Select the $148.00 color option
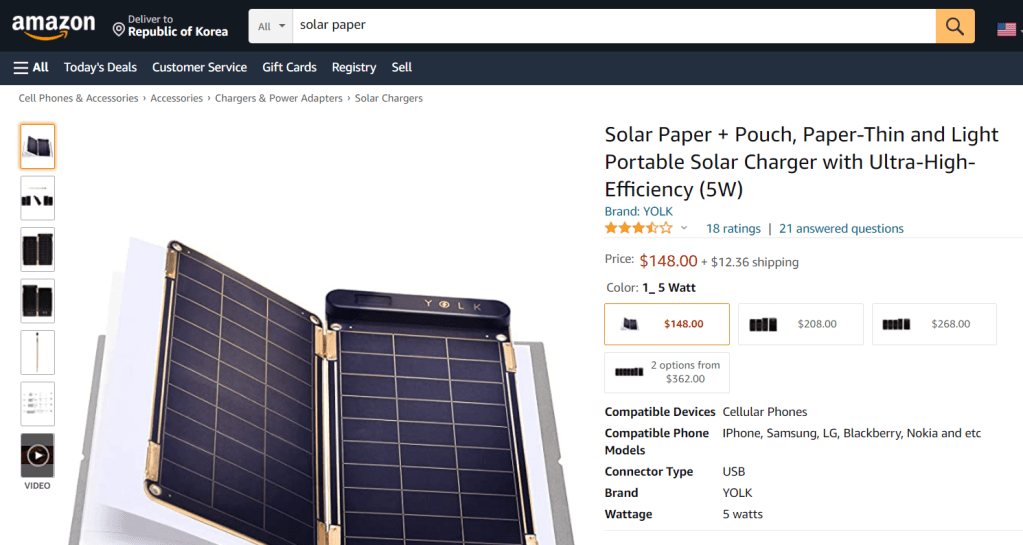This screenshot has width=1023, height=545. click(x=667, y=324)
